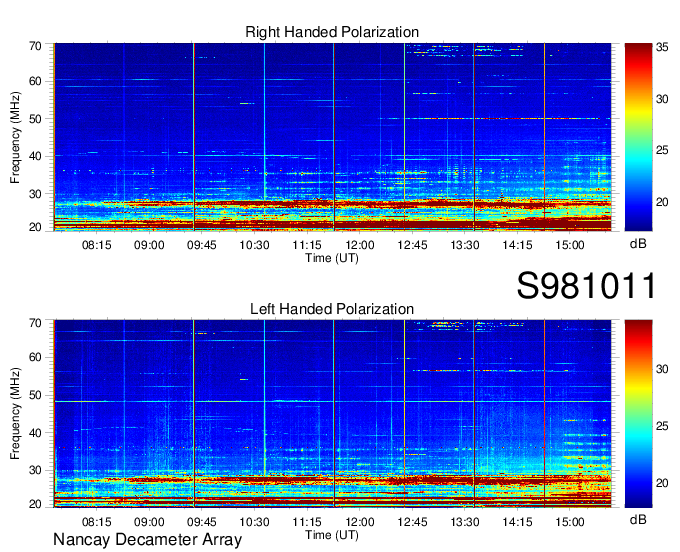Image resolution: width=680 pixels, height=552 pixels.
Task: Click the "09:00" time tick under Right Handed plot
Action: [149, 245]
